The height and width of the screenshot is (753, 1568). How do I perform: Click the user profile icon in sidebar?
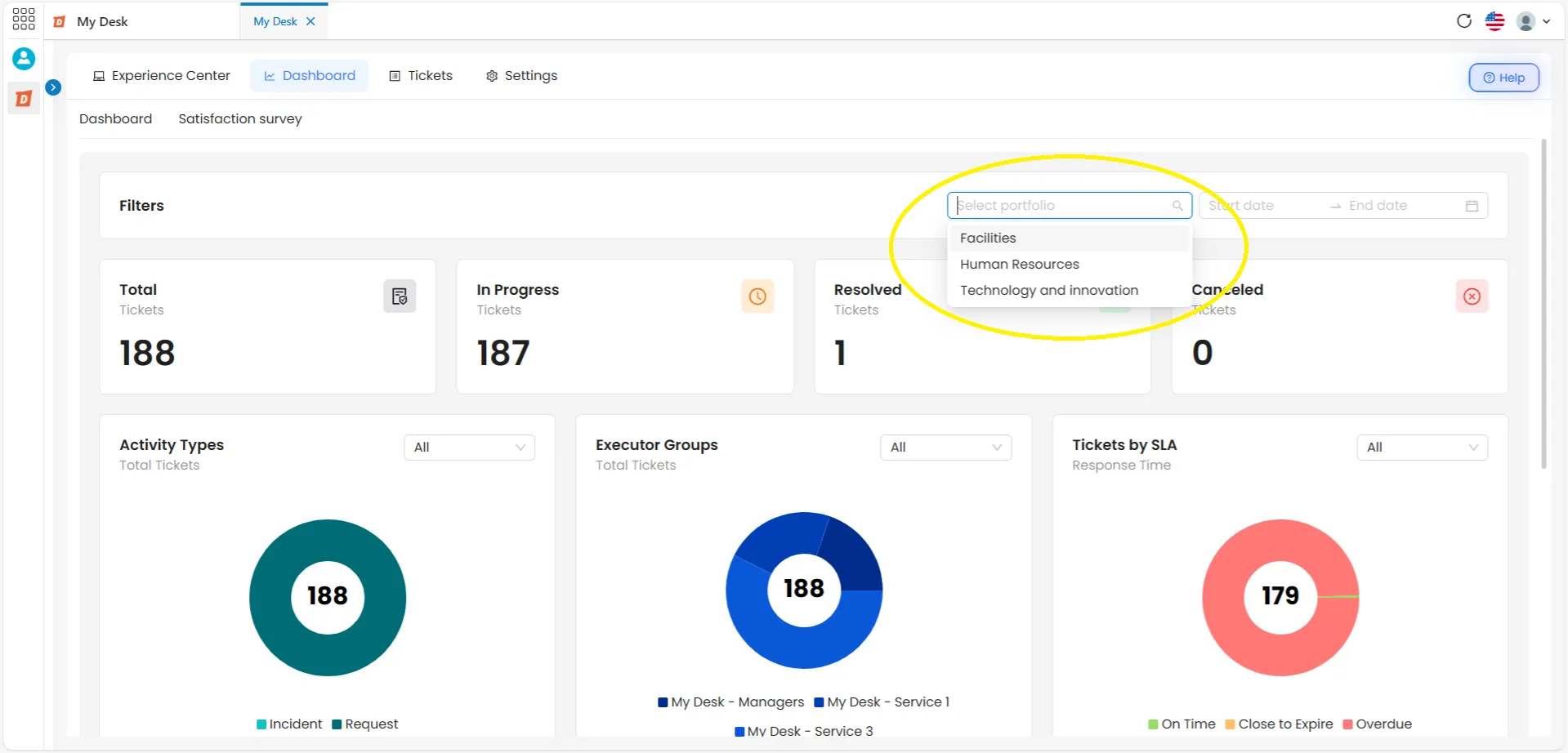pyautogui.click(x=24, y=58)
